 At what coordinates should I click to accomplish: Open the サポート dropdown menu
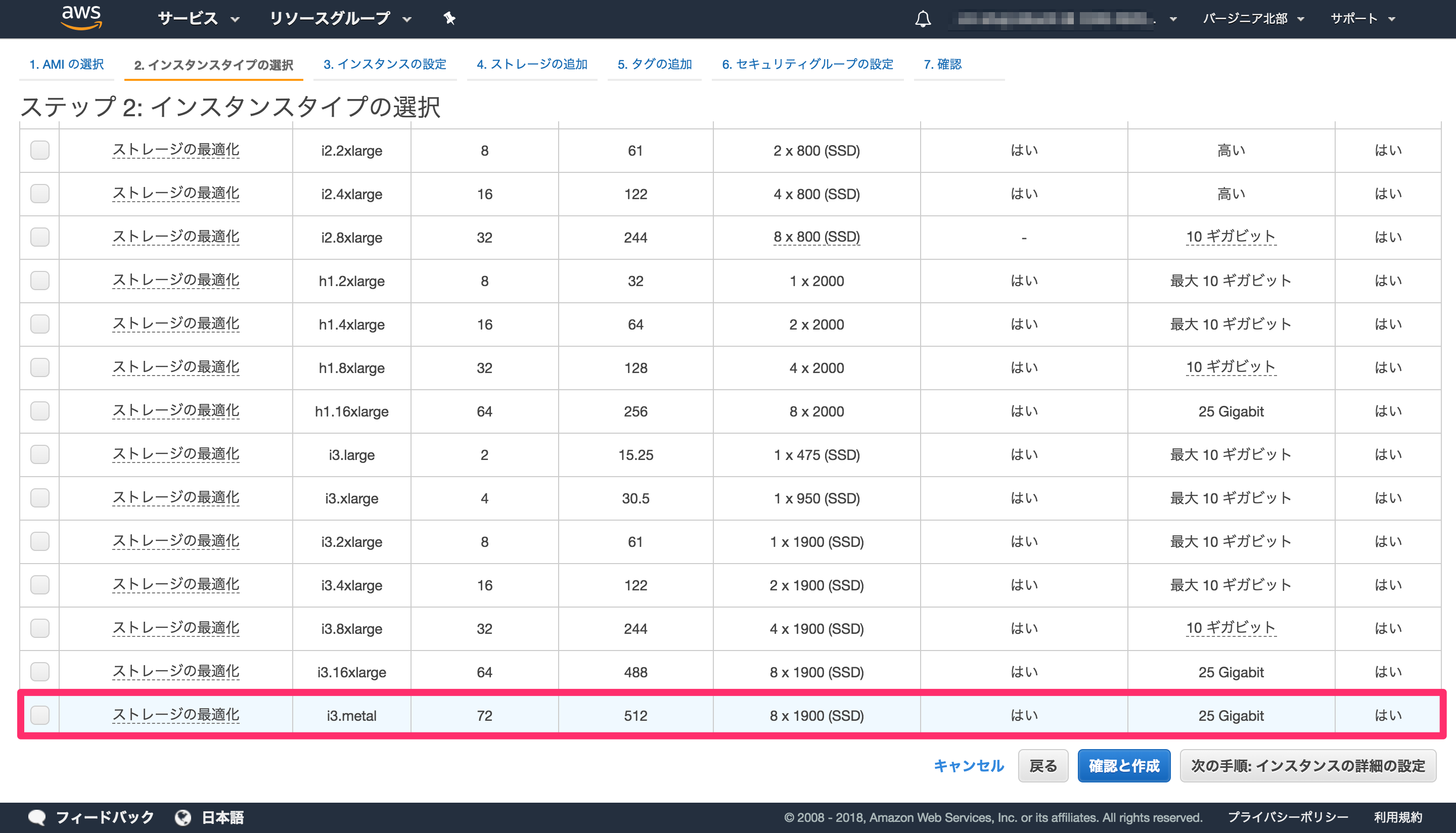(x=1363, y=18)
